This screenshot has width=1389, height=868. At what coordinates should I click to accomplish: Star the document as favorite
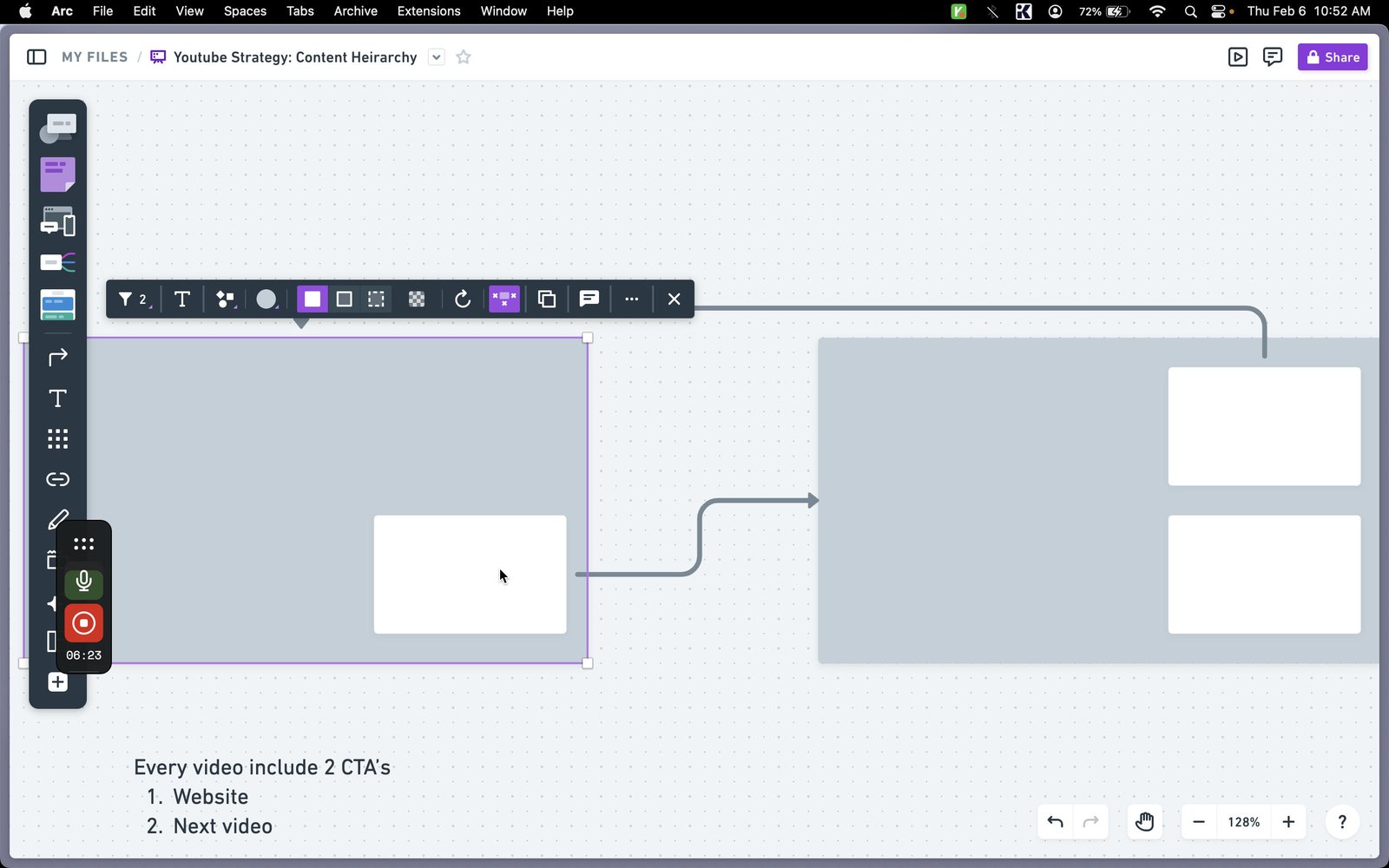click(x=464, y=57)
